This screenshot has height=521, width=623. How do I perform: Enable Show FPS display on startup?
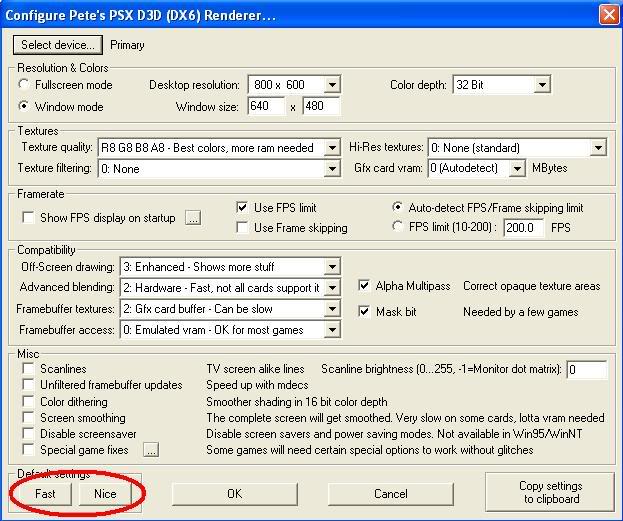[x=28, y=218]
